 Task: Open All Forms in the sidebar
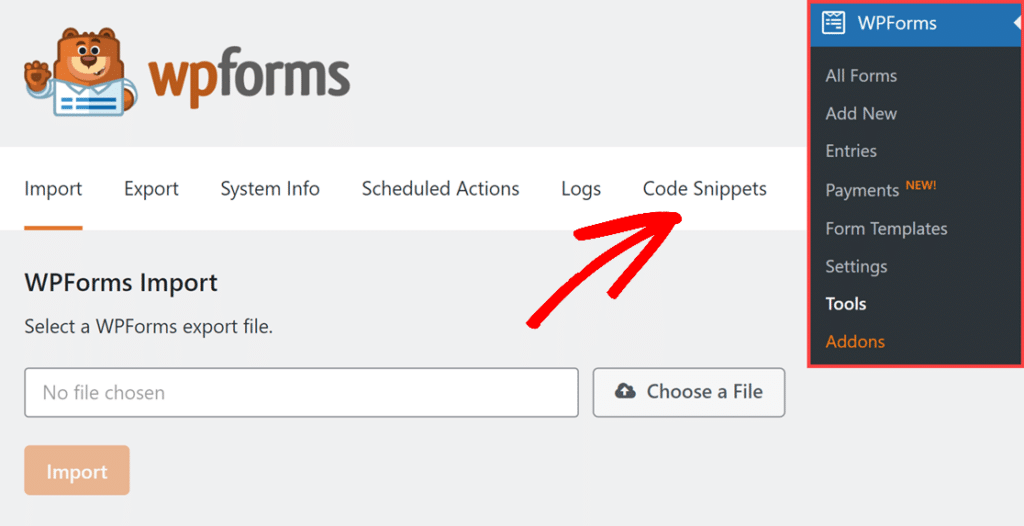(861, 76)
